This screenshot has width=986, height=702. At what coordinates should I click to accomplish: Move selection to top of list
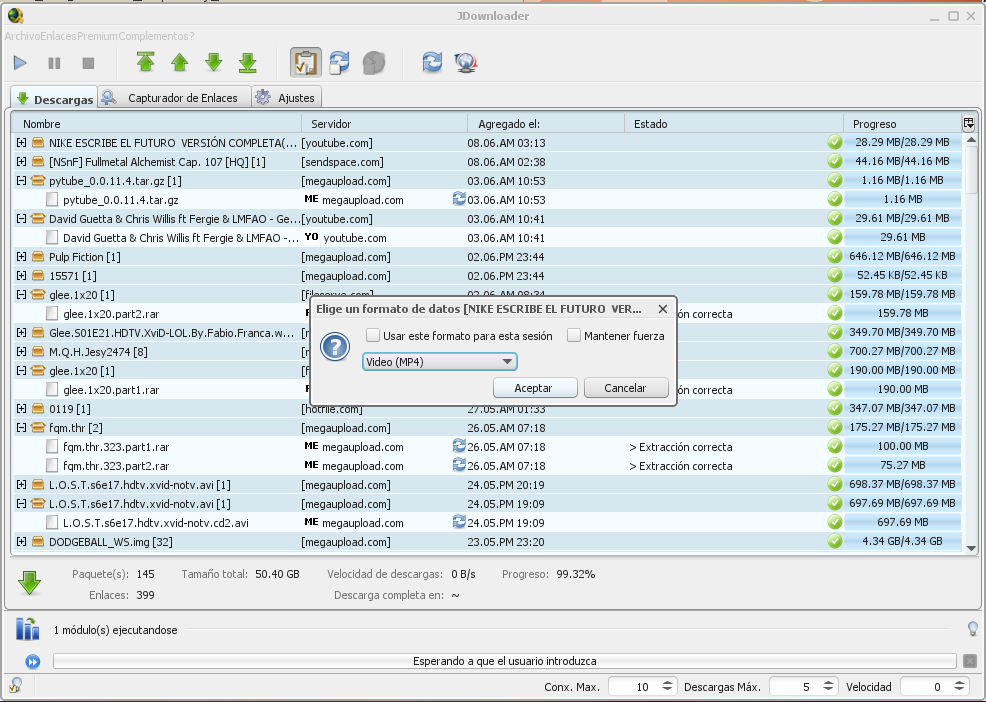point(145,62)
